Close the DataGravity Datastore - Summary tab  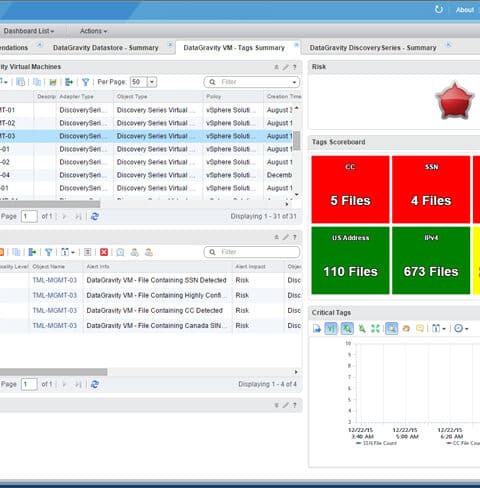pyautogui.click(x=170, y=44)
